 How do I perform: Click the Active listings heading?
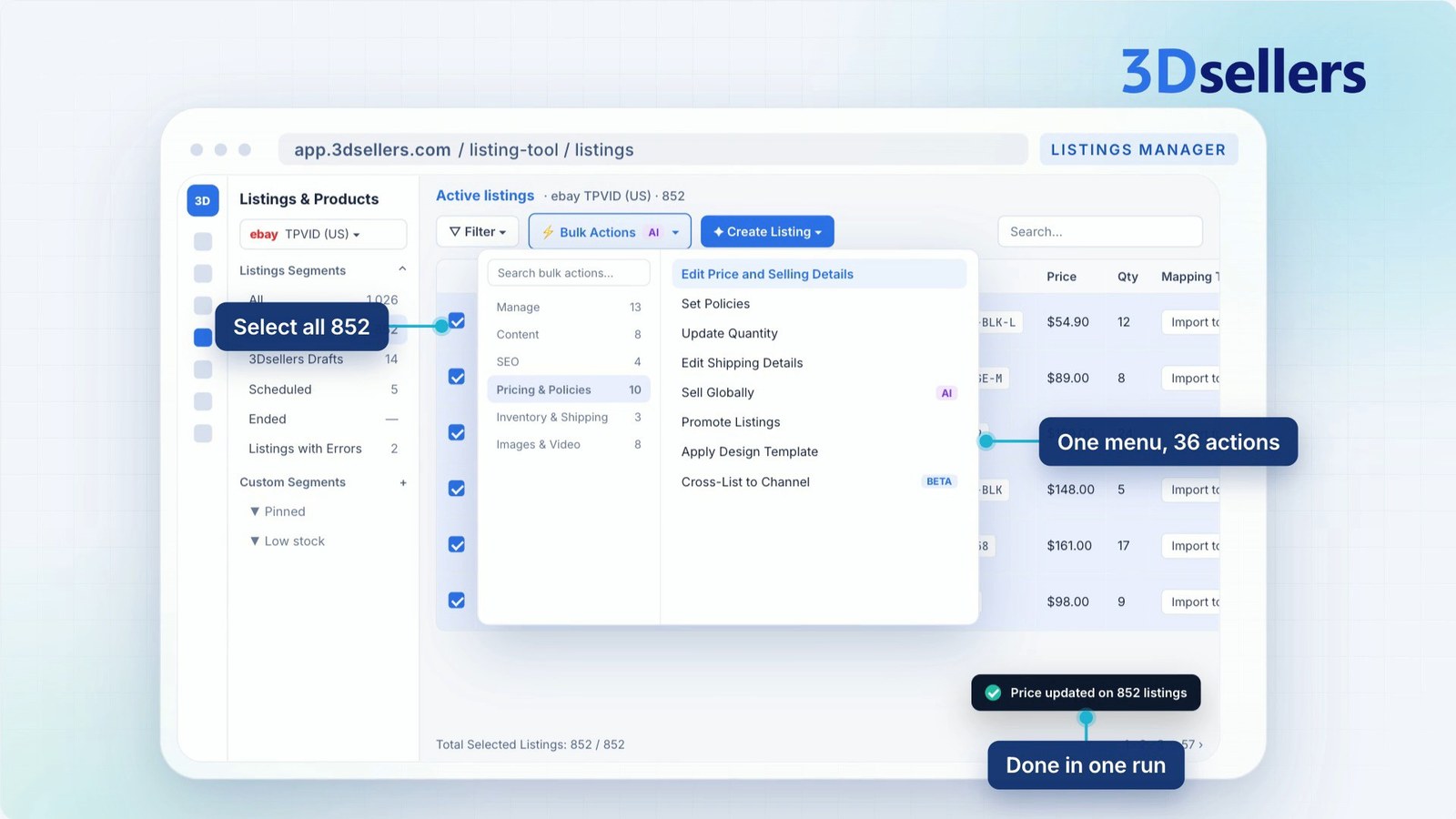pos(485,196)
